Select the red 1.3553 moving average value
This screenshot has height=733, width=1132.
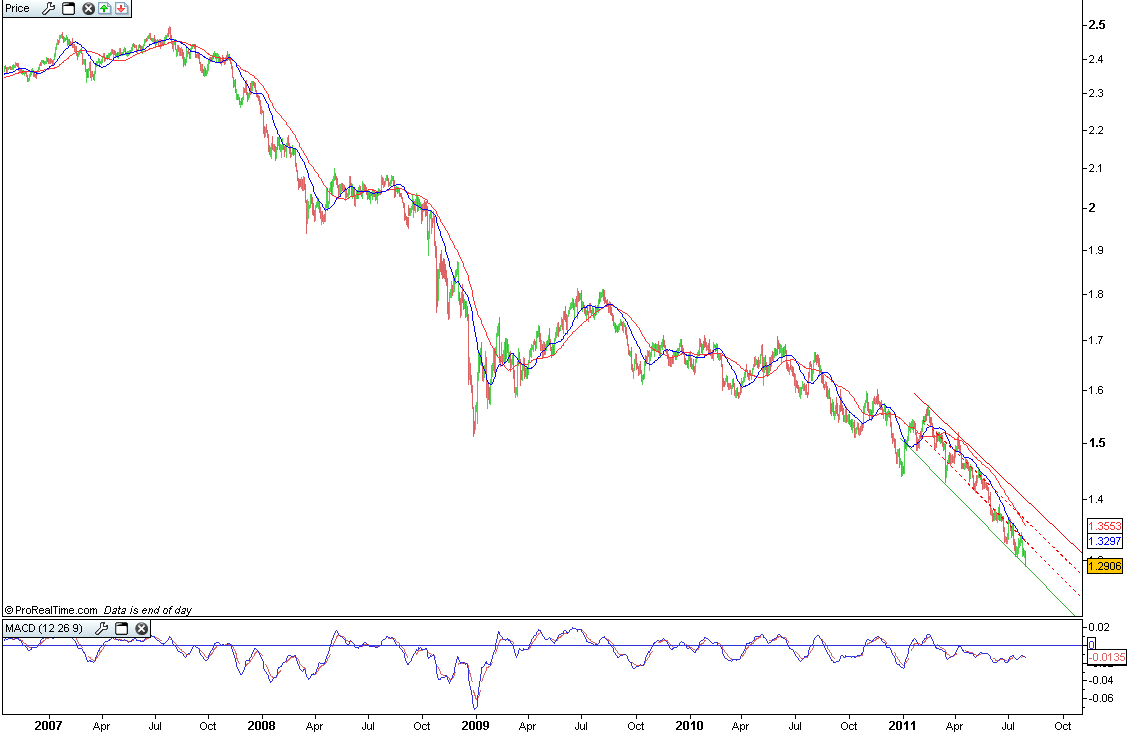tap(1105, 526)
